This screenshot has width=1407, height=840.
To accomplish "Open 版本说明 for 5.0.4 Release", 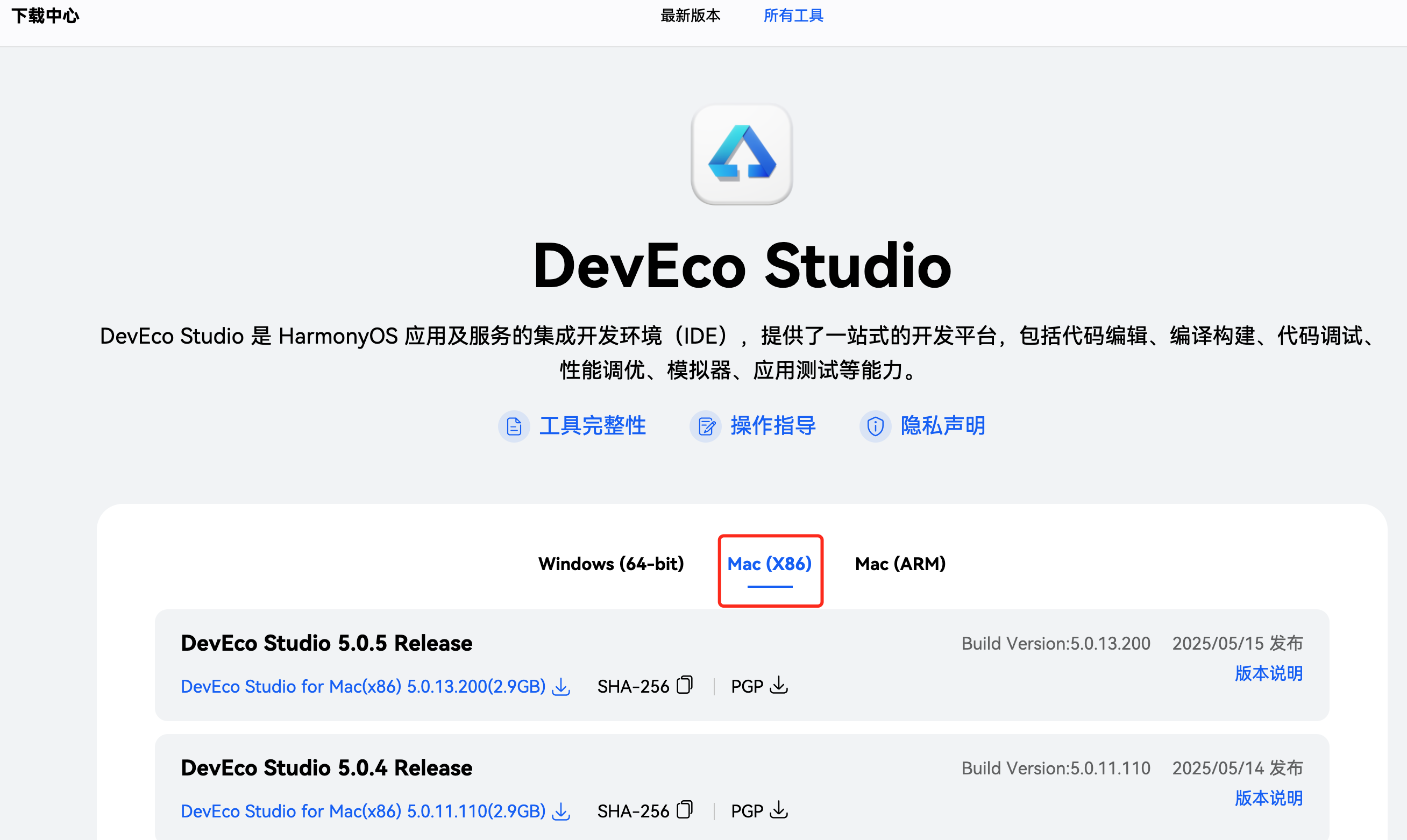I will point(1268,798).
